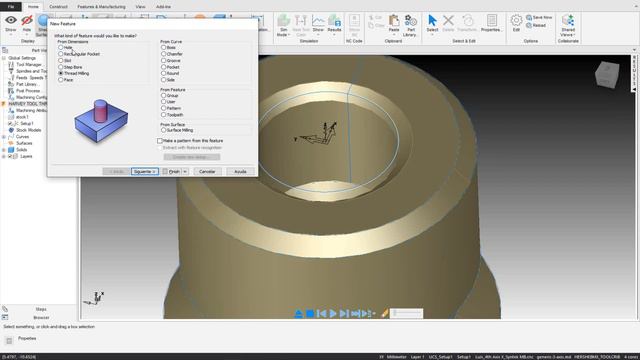This screenshot has height=360, width=640.
Task: Collapse the Global Settings tree node
Action: 4,58
